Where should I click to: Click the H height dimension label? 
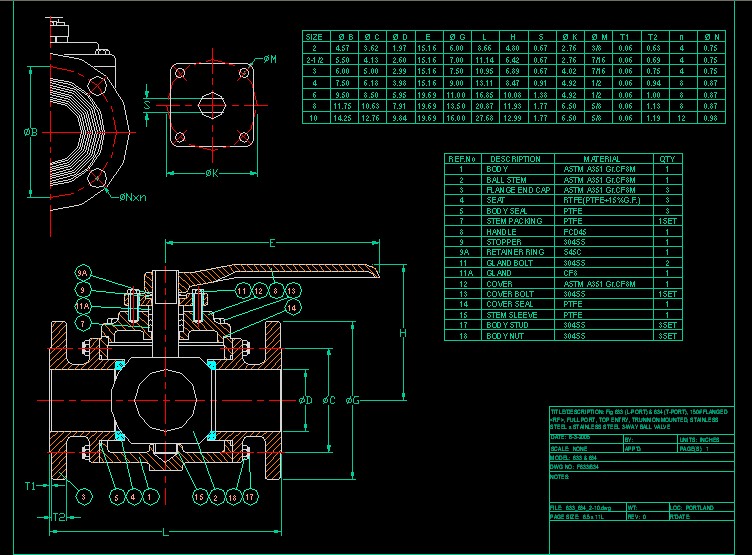403,333
